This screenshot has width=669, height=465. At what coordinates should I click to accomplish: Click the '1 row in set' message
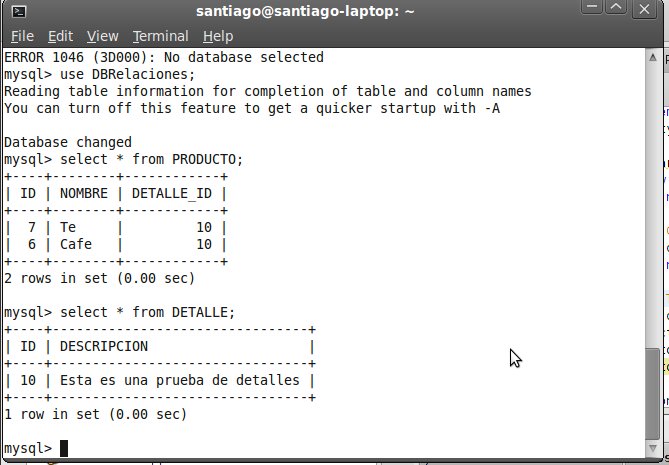tap(96, 414)
